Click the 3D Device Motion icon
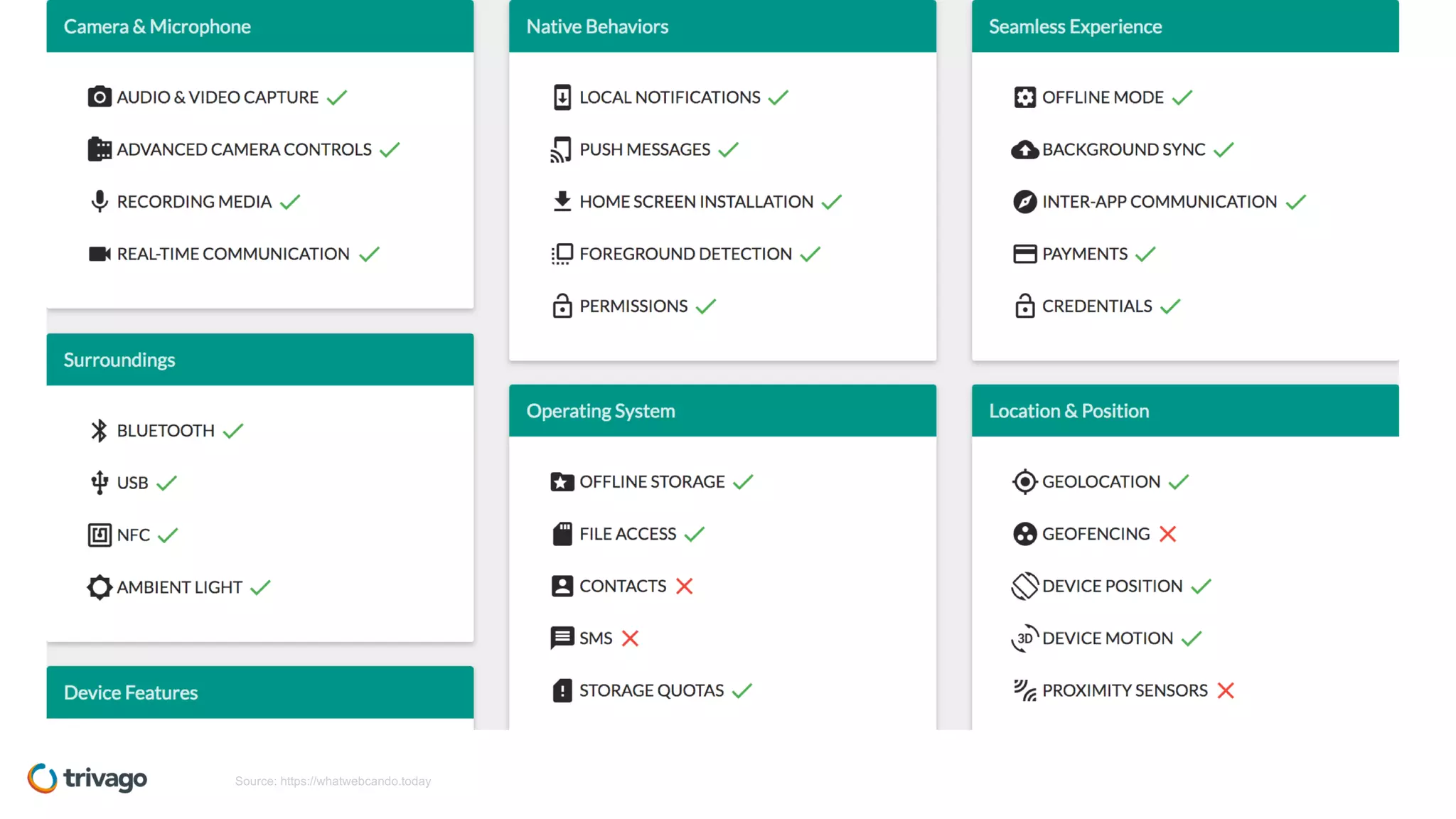The width and height of the screenshot is (1456, 819). pyautogui.click(x=1024, y=638)
